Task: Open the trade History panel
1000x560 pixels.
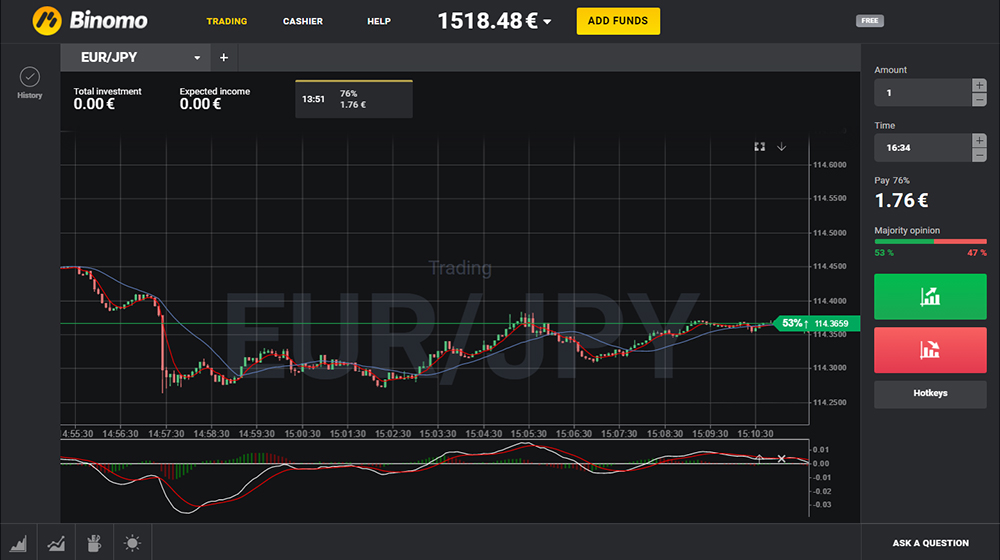Action: tap(29, 81)
